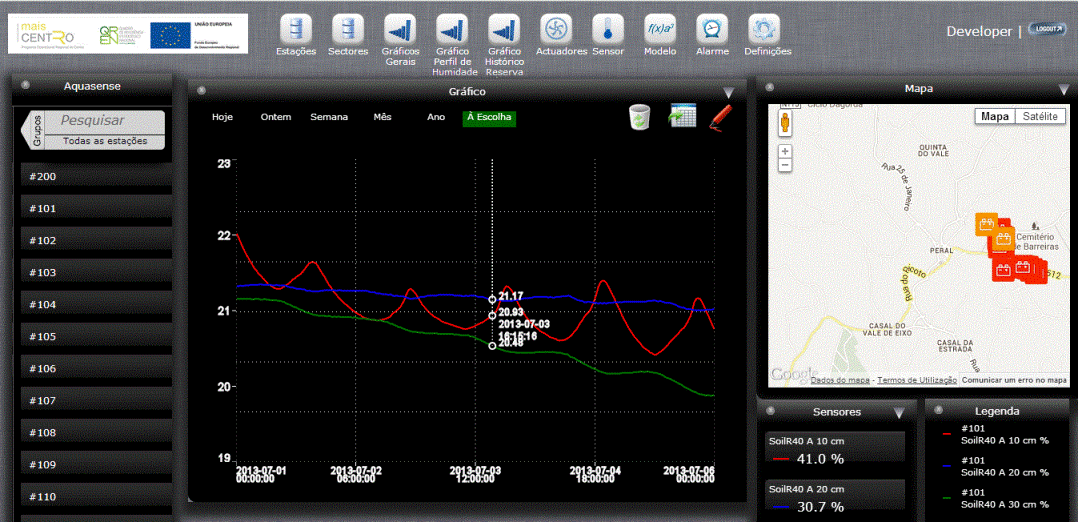Select station #200
Viewport: 1078px width, 522px height.
point(96,177)
